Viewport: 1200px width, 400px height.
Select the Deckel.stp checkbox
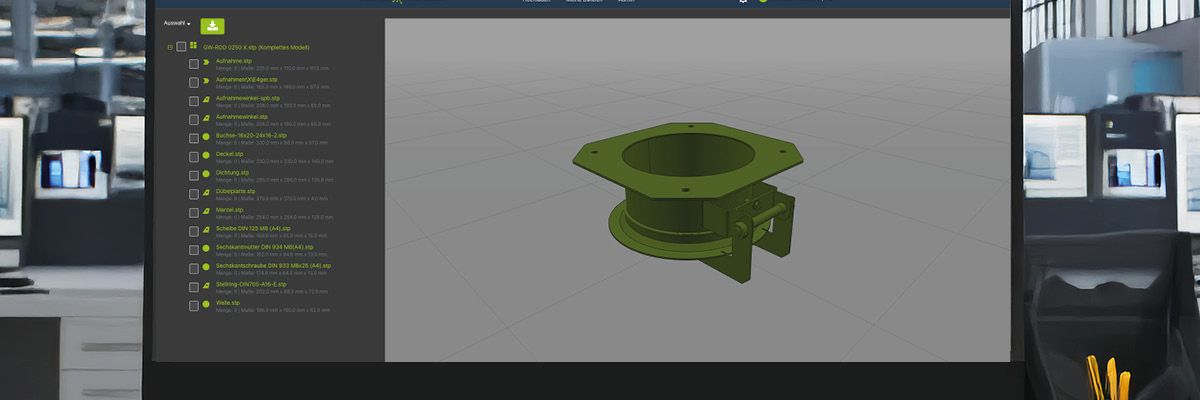[194, 157]
